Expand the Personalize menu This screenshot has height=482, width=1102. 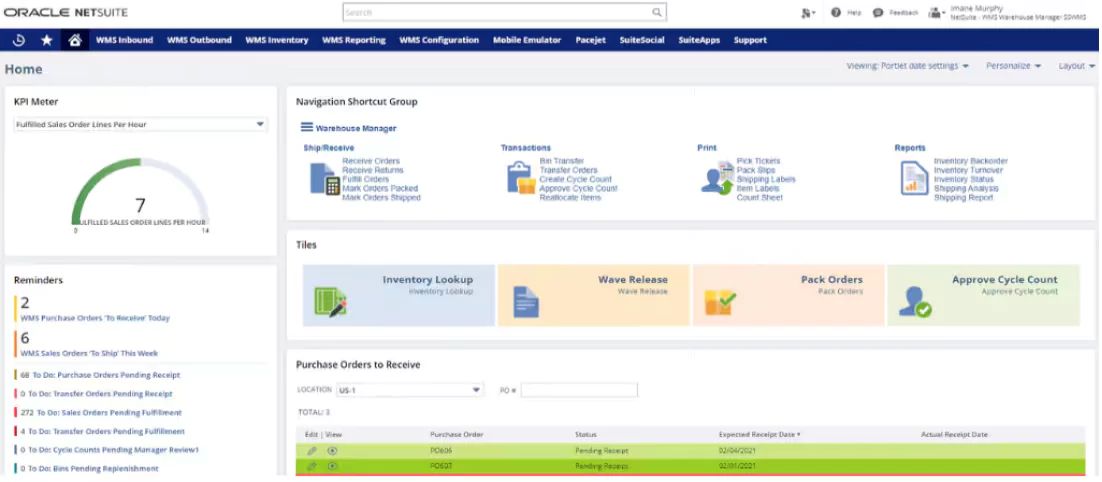pos(1013,66)
